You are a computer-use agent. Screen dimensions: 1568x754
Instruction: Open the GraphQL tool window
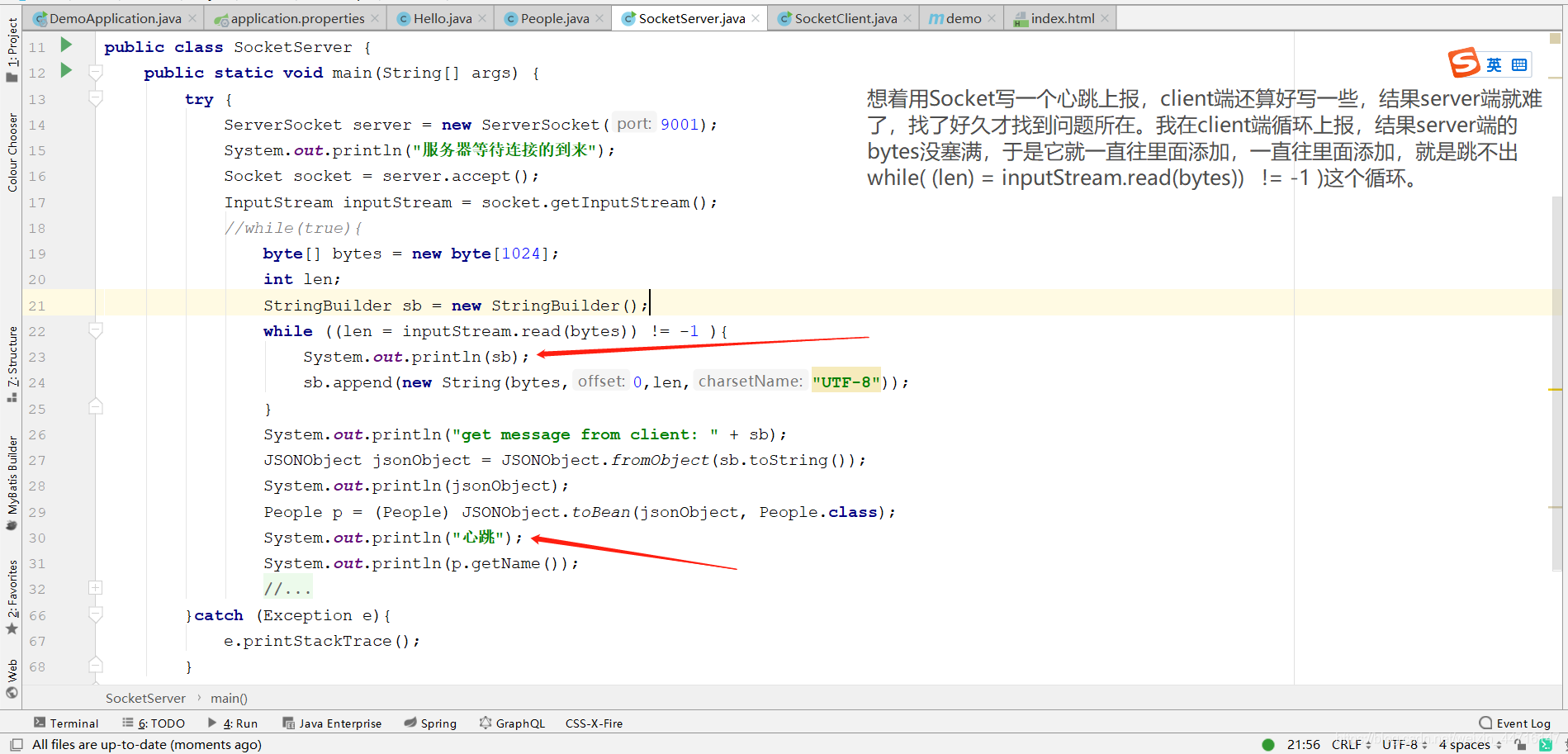(512, 723)
